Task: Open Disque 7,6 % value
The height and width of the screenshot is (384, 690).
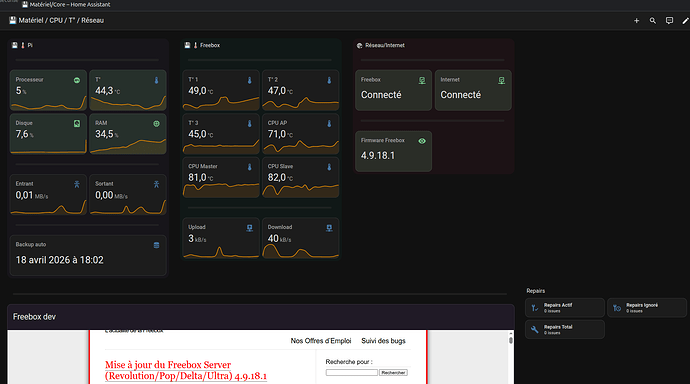Action: click(x=25, y=135)
